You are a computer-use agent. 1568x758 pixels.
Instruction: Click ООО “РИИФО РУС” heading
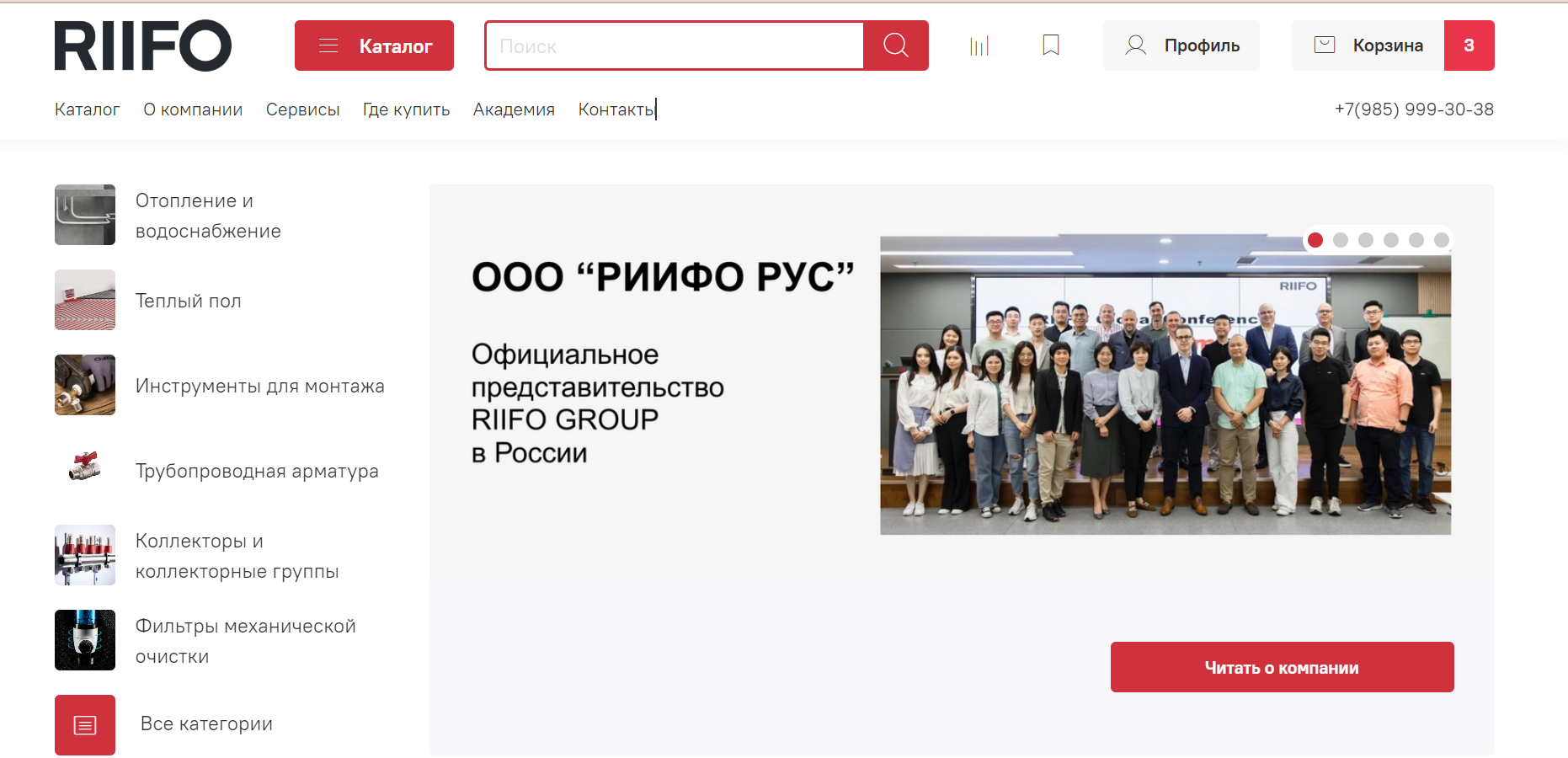click(663, 276)
